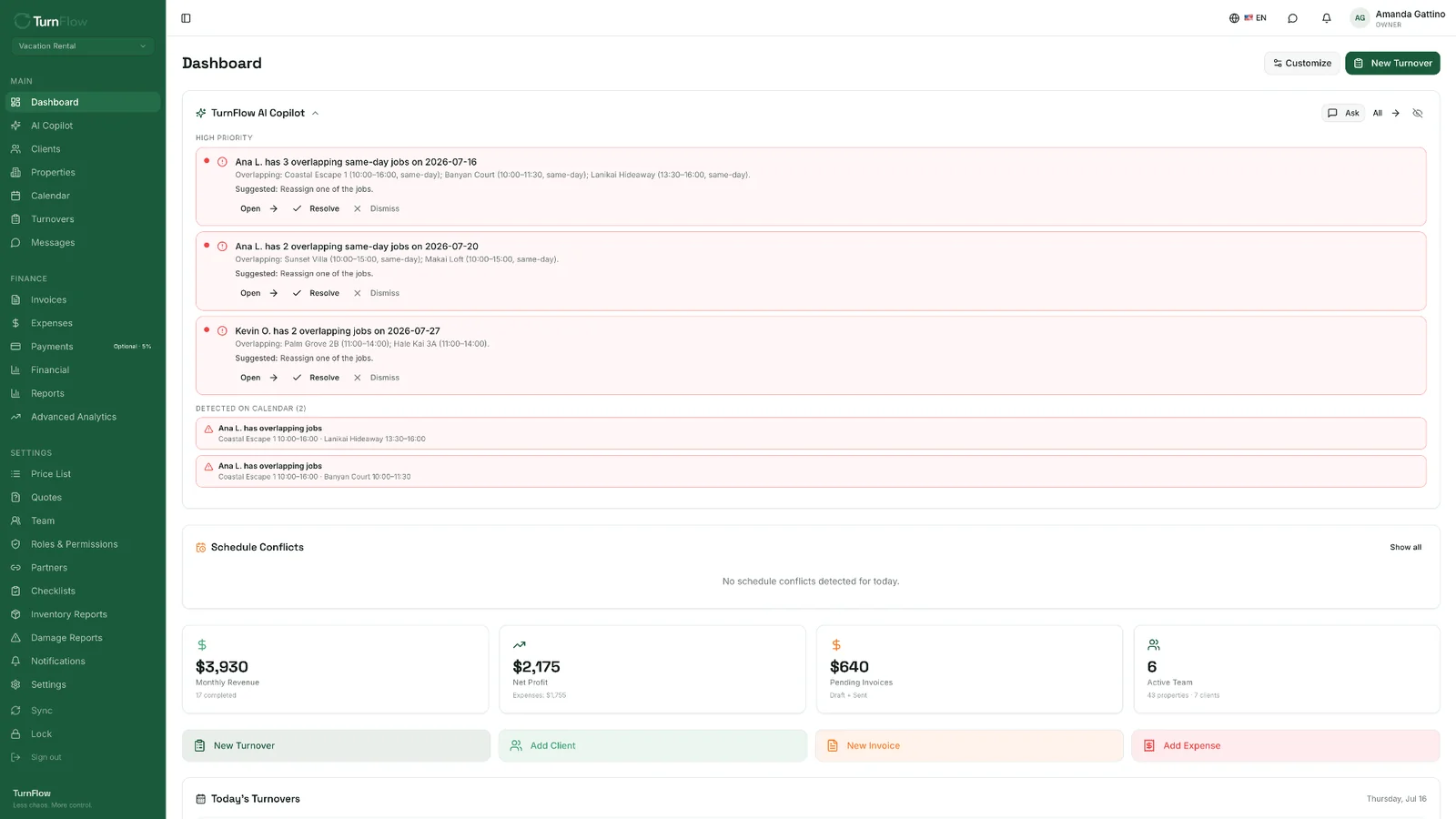Toggle the sidebar collapse icon
This screenshot has height=819, width=1456.
point(186,18)
